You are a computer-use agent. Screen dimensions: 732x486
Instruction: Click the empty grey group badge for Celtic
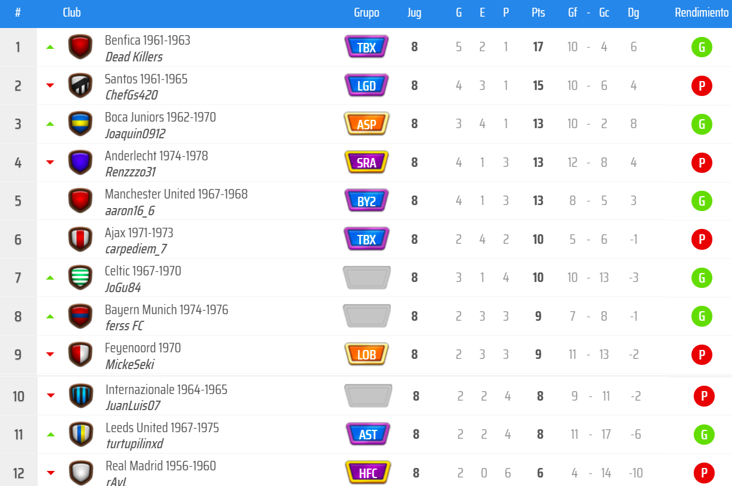click(366, 277)
